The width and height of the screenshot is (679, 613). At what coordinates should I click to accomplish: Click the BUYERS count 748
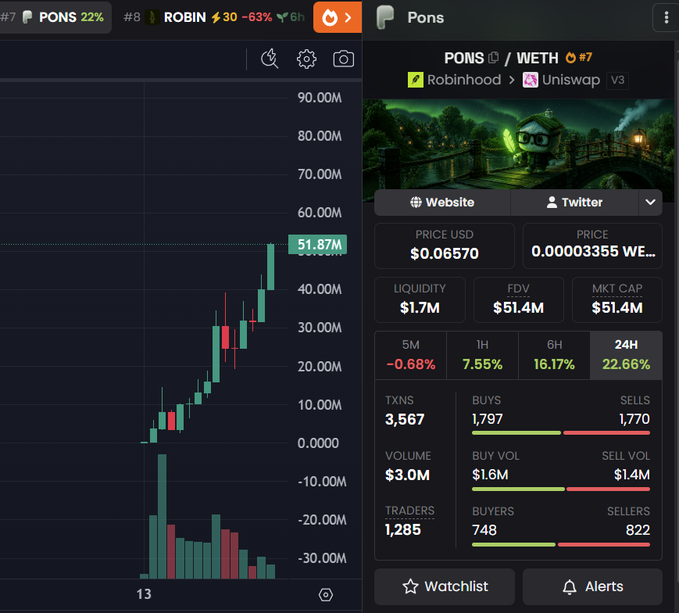pos(484,530)
